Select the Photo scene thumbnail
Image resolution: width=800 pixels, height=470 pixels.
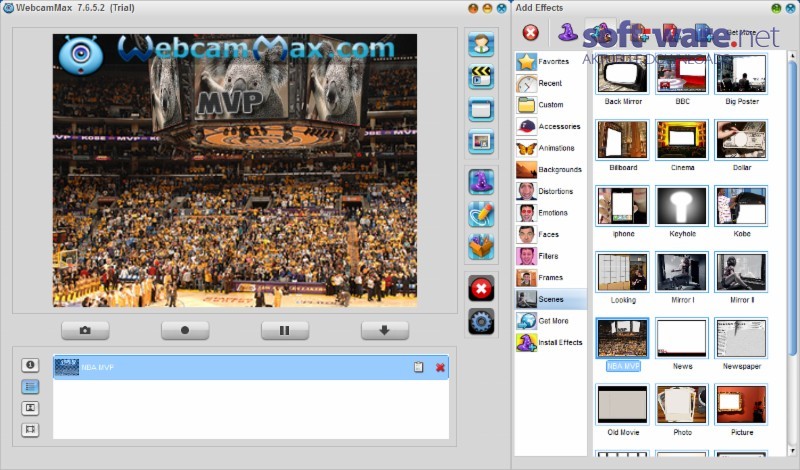point(682,405)
